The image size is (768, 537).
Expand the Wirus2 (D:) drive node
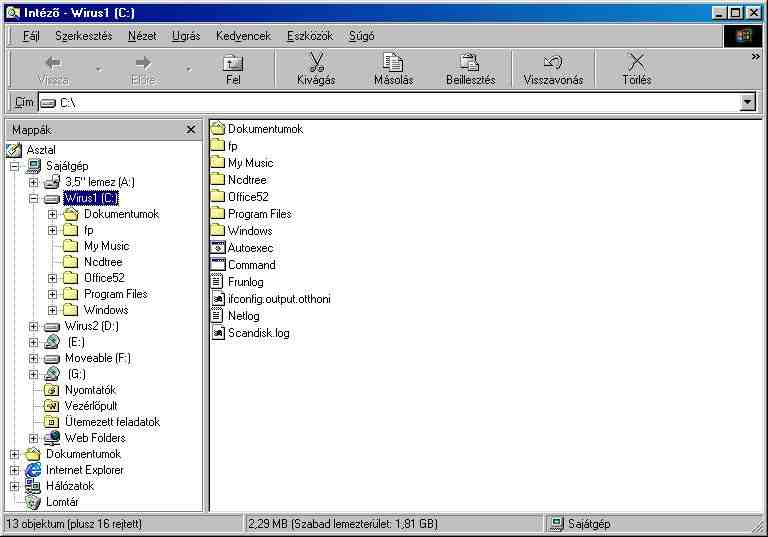[34, 326]
